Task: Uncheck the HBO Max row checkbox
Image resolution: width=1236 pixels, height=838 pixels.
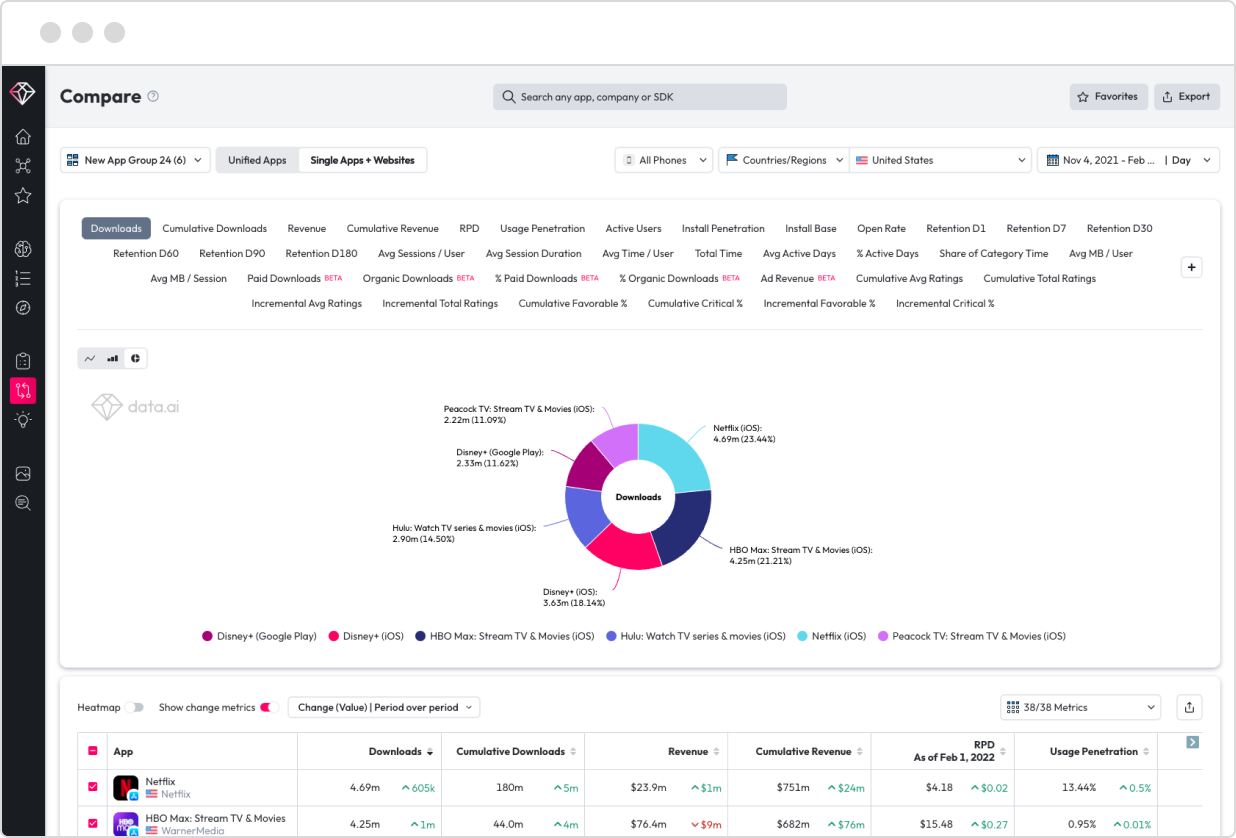Action: pos(93,823)
